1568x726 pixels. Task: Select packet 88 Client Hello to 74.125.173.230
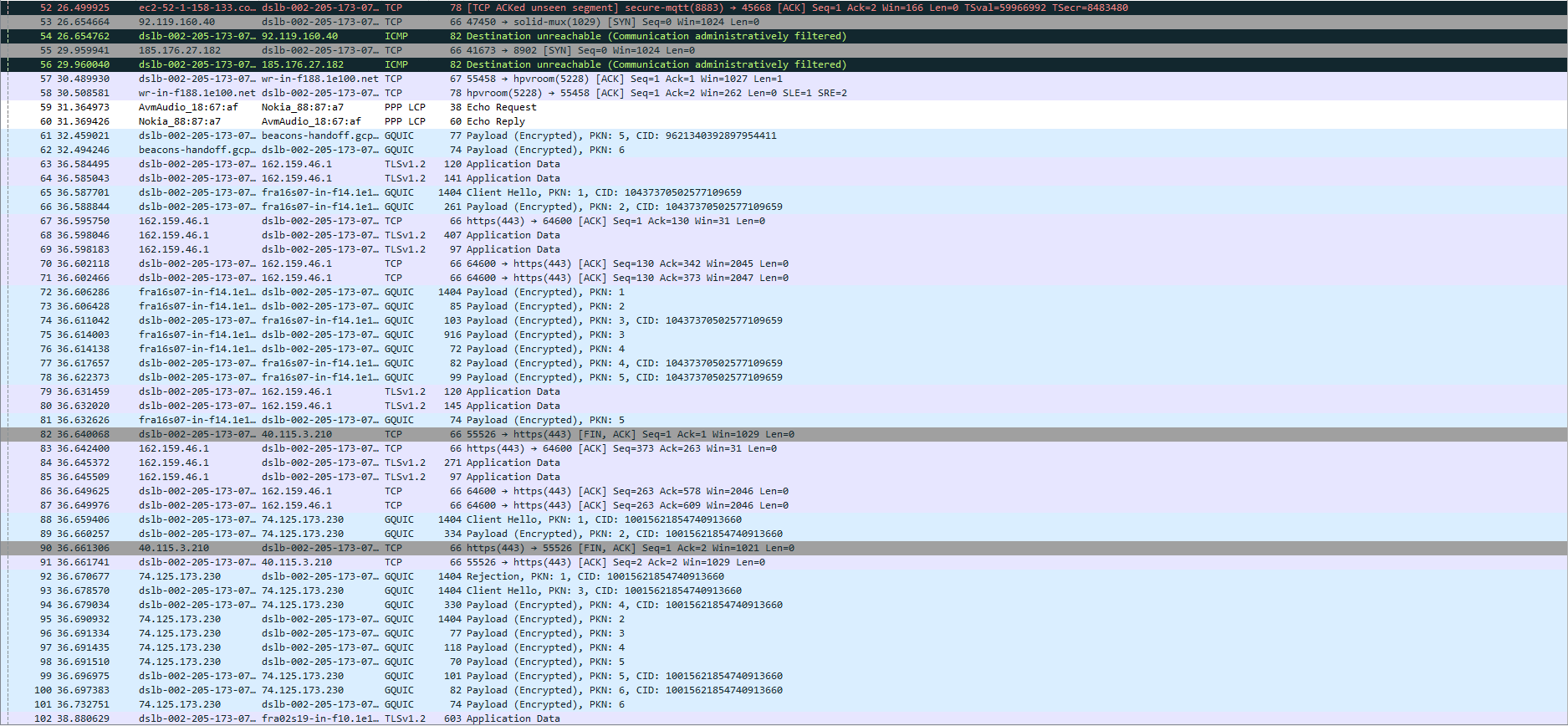coord(784,519)
